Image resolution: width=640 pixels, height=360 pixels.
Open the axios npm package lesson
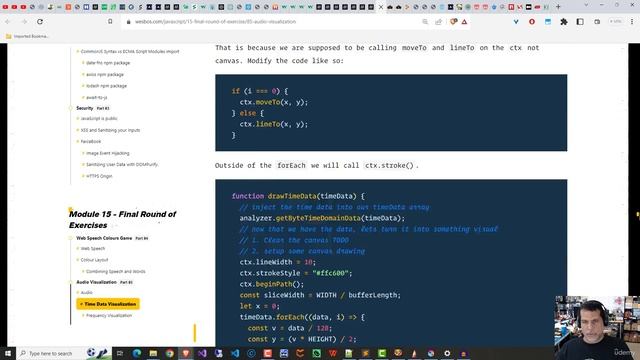(105, 75)
